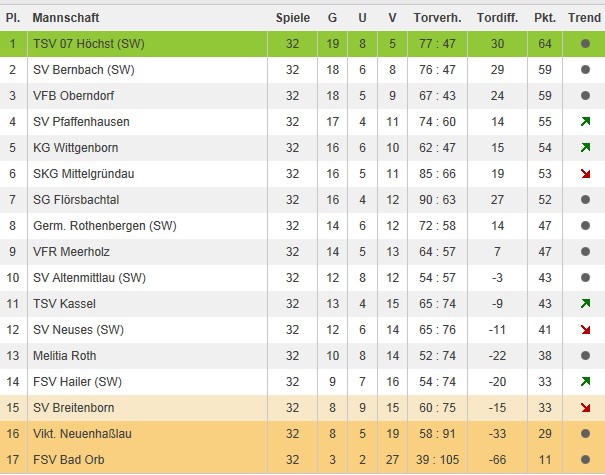
Task: Click the green up arrow for SV Pfaffenhausen
Action: click(x=584, y=122)
